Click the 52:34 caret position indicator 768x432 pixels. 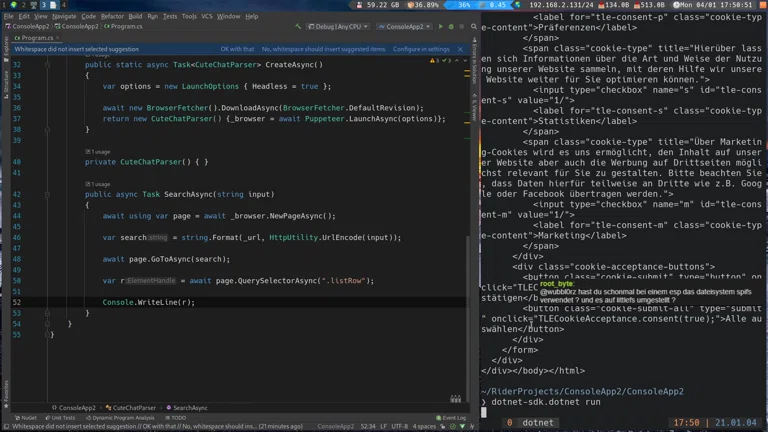[x=368, y=427]
